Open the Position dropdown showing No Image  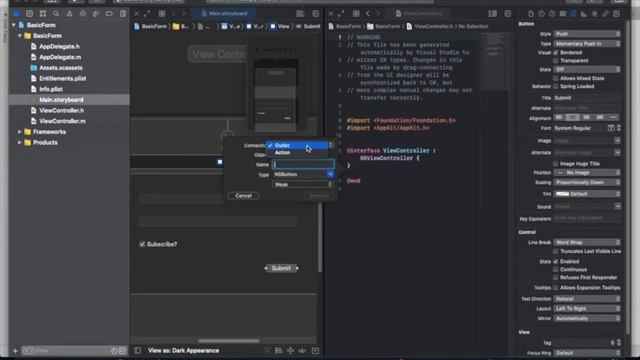click(x=587, y=173)
